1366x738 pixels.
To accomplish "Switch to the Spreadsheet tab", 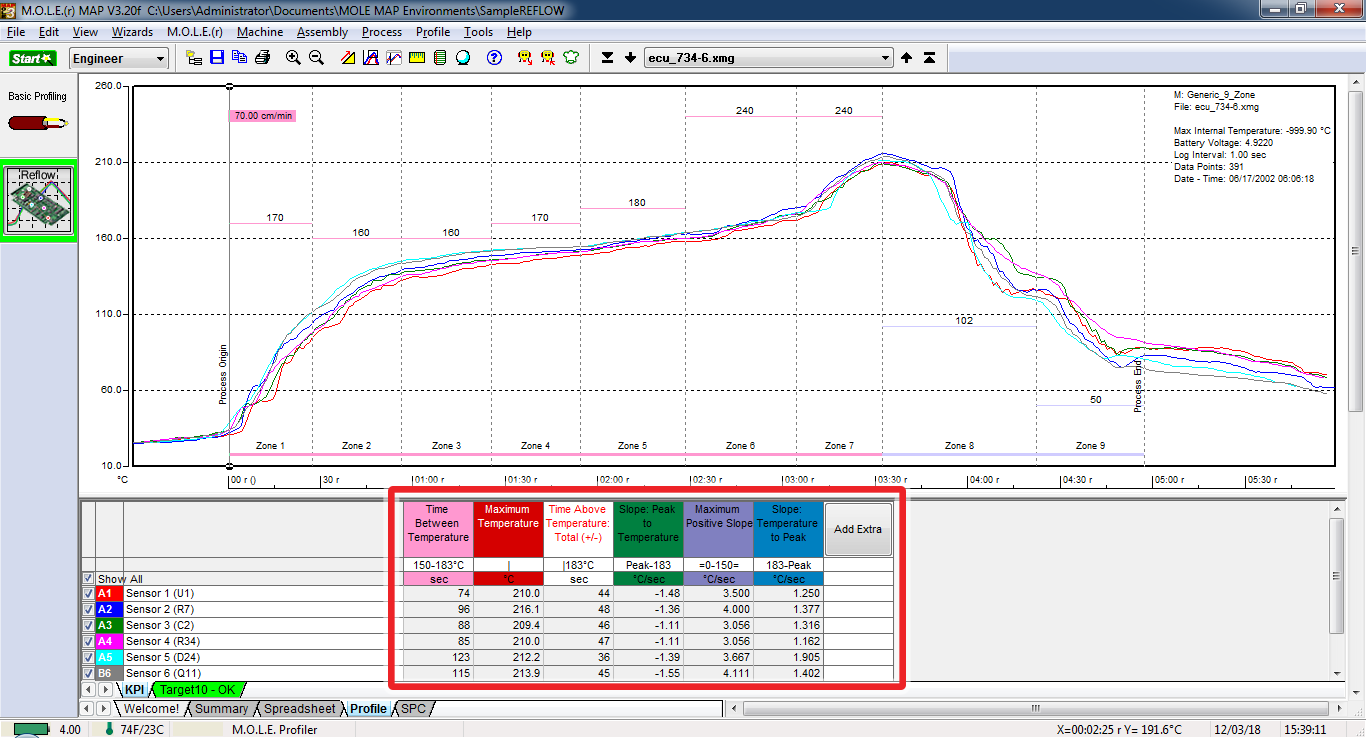I will [x=299, y=709].
